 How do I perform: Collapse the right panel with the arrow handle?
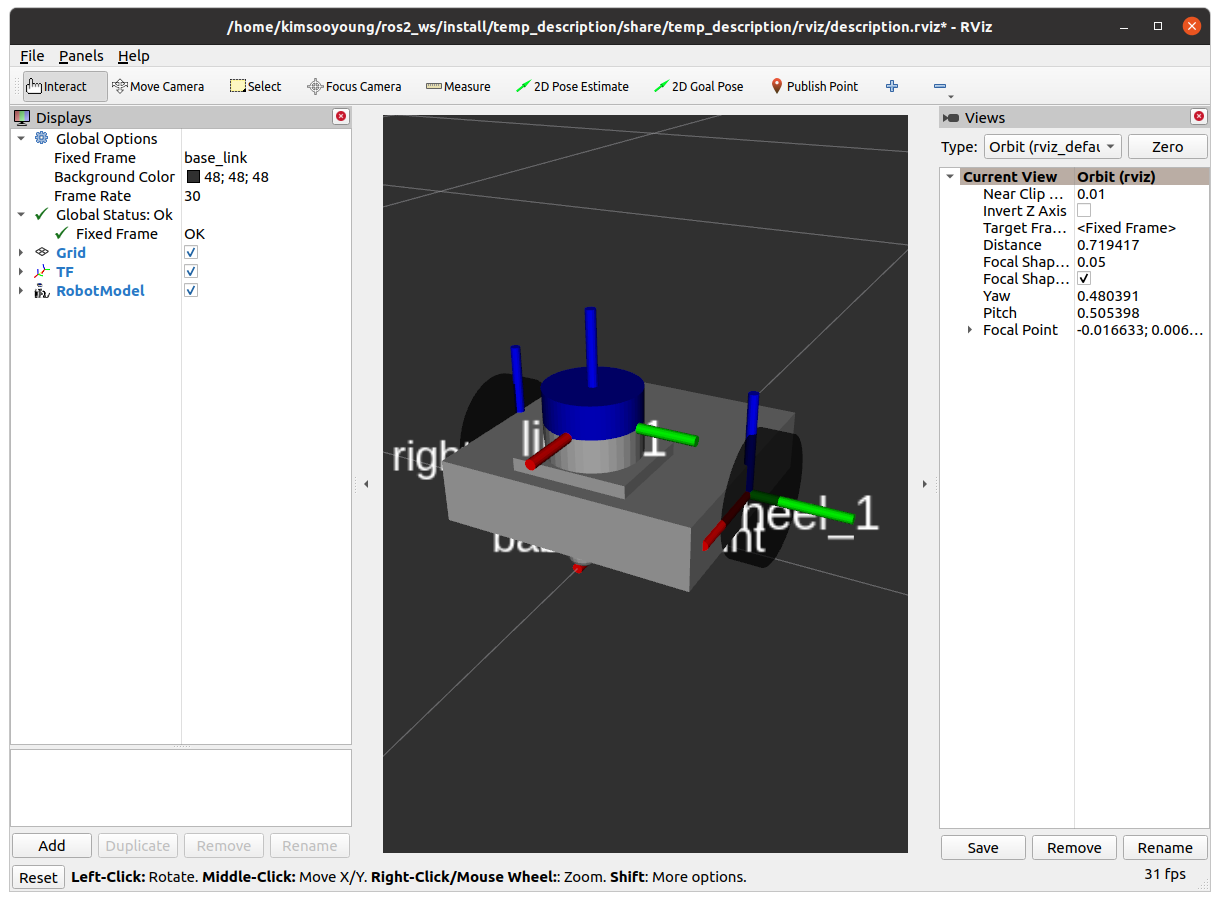pyautogui.click(x=924, y=484)
